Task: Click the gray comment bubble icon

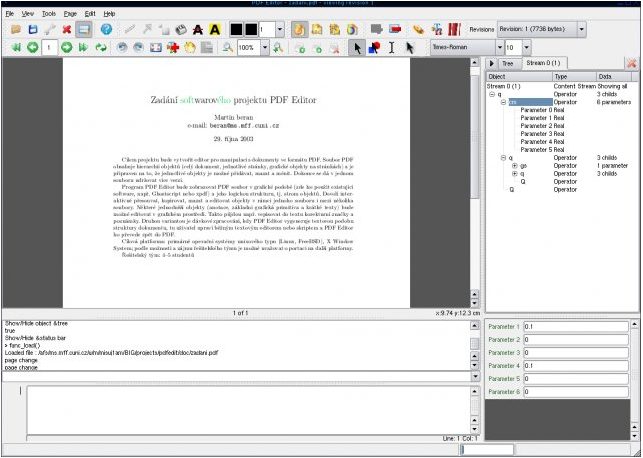Action: 376,29
